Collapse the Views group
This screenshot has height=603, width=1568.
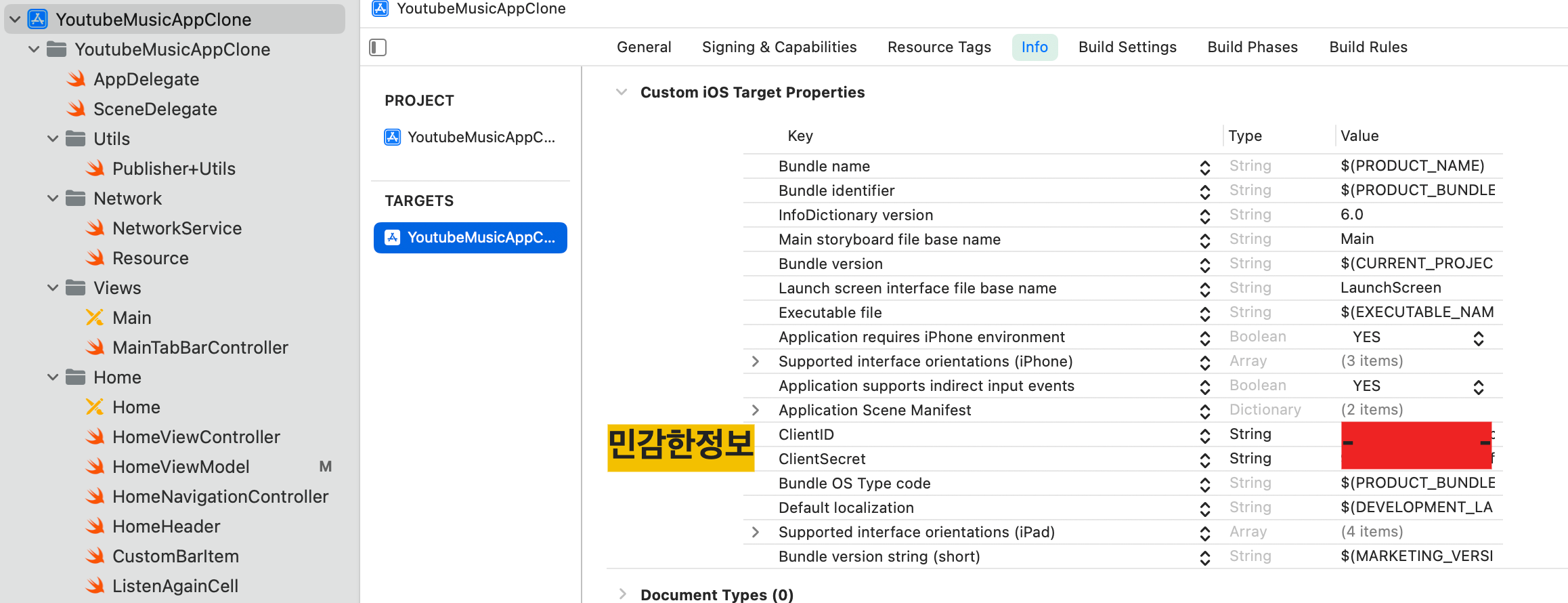tap(53, 287)
